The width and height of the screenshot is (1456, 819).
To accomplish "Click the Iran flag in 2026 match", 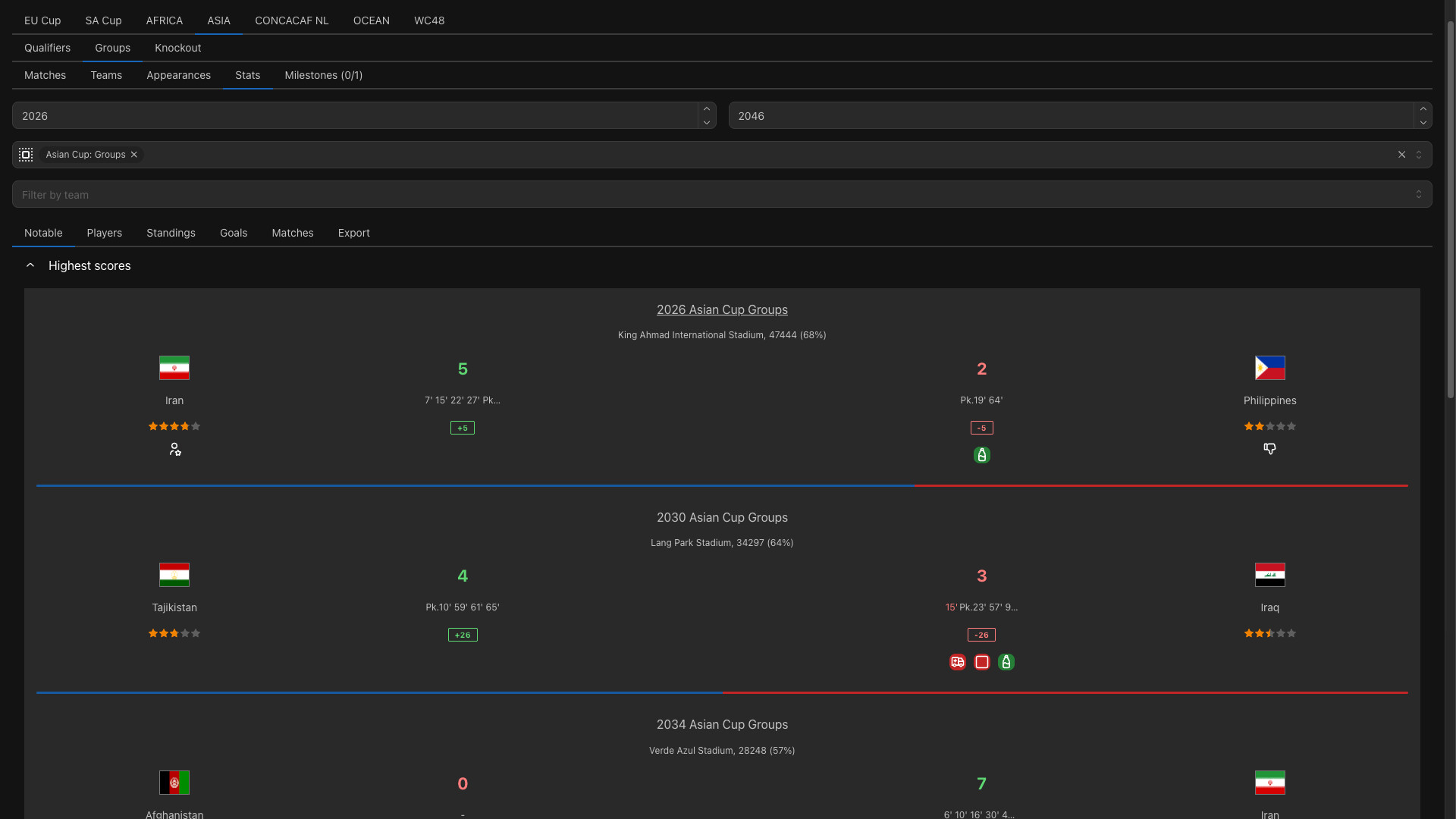I will coord(174,368).
